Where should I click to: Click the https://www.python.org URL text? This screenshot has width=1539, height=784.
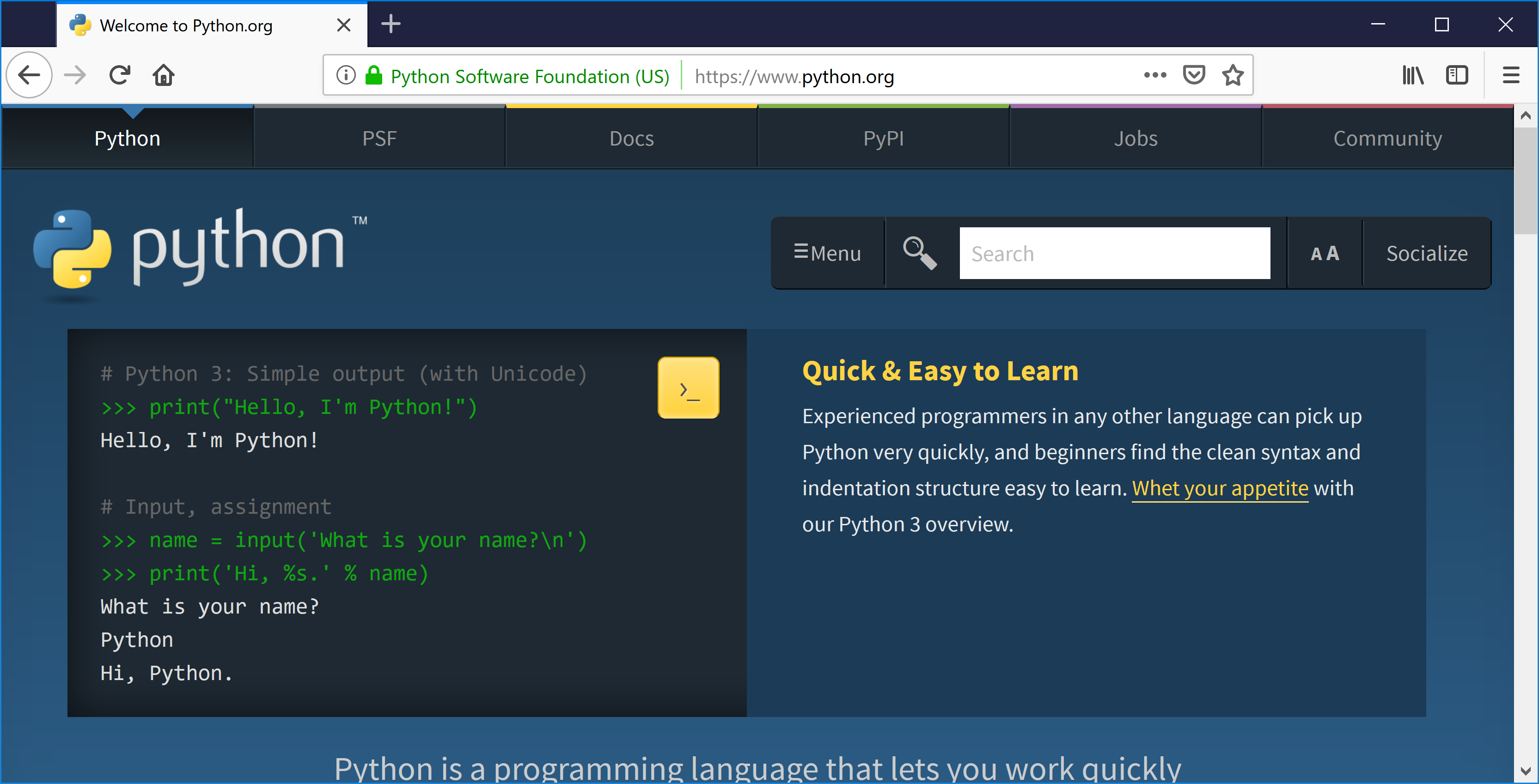(794, 76)
